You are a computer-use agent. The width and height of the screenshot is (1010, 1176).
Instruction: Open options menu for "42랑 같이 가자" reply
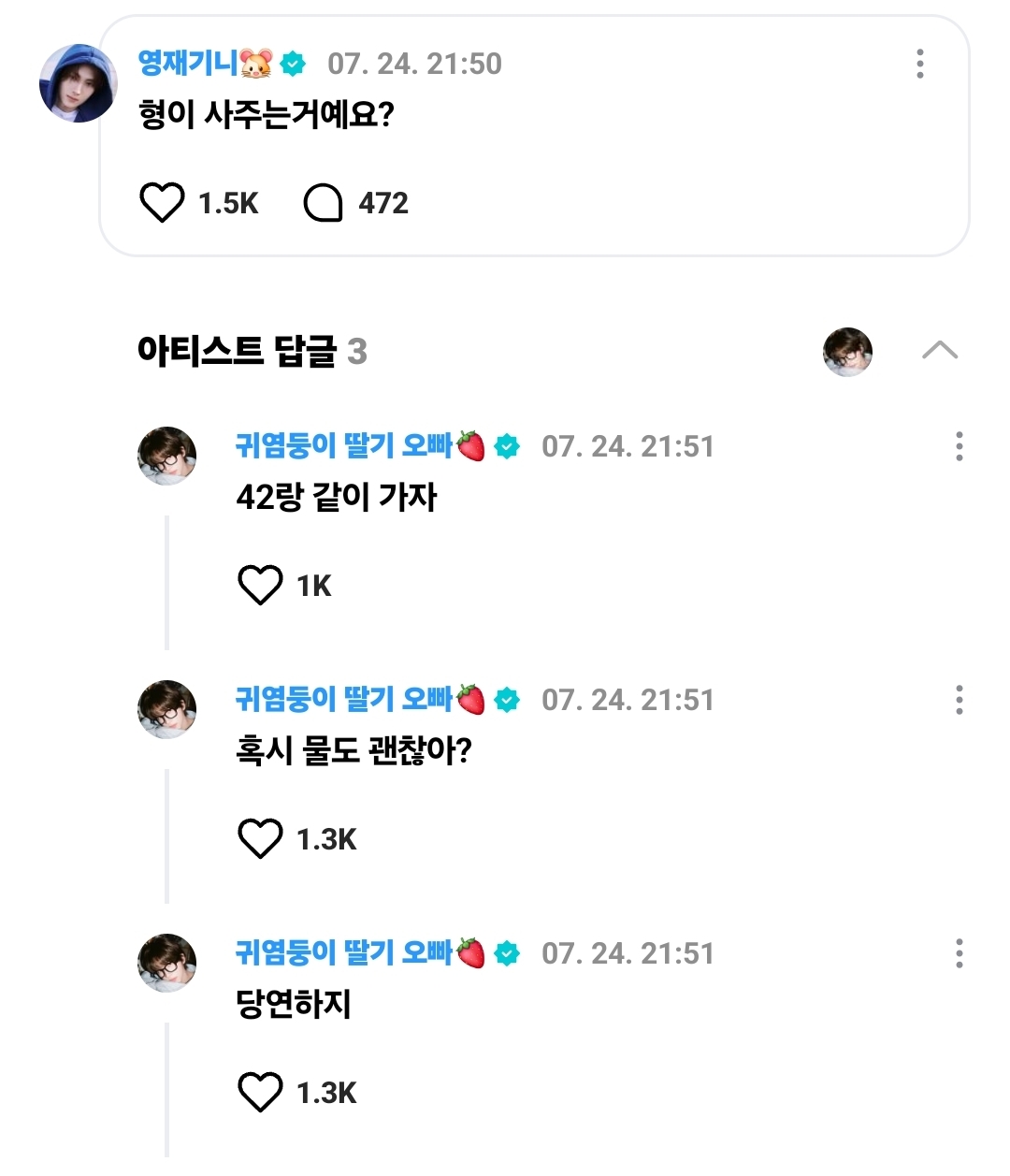tap(959, 446)
